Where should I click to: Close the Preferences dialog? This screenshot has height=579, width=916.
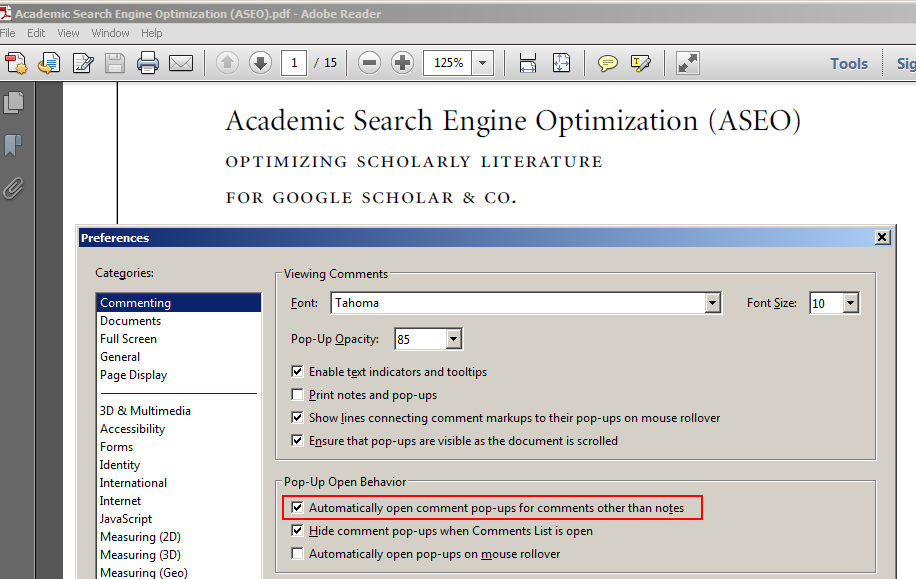(x=882, y=237)
